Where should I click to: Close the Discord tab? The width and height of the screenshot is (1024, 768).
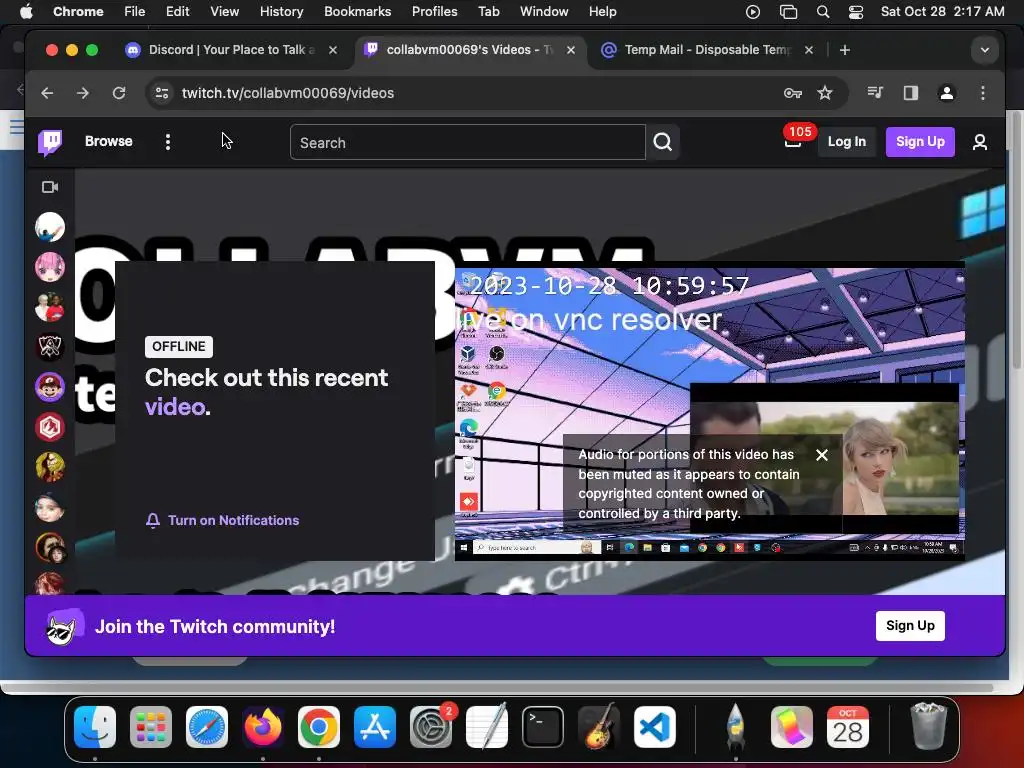pos(333,50)
